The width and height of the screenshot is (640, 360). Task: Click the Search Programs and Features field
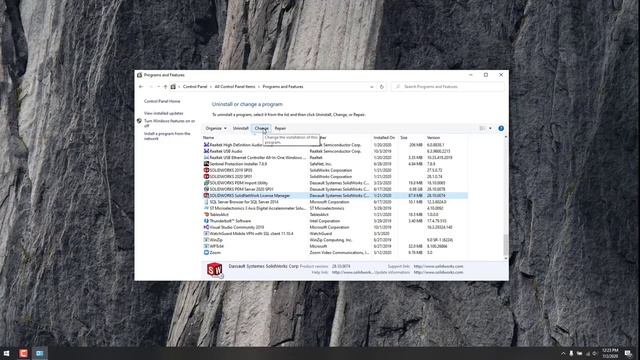click(x=447, y=87)
